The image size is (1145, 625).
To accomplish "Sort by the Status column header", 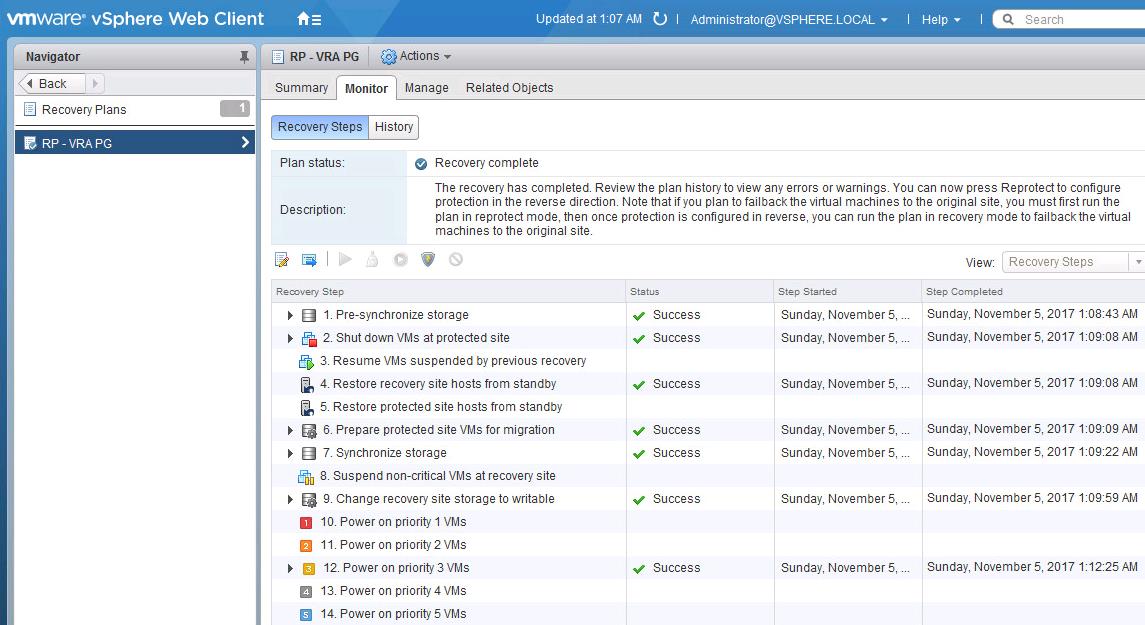I will click(x=700, y=291).
